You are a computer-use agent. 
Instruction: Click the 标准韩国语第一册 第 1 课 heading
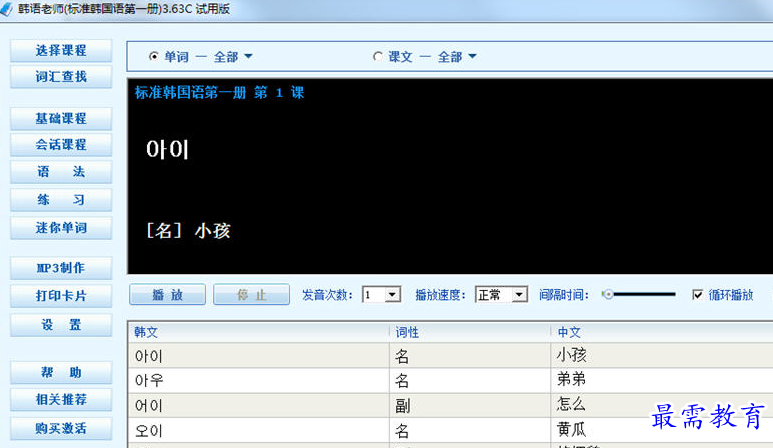(x=219, y=93)
